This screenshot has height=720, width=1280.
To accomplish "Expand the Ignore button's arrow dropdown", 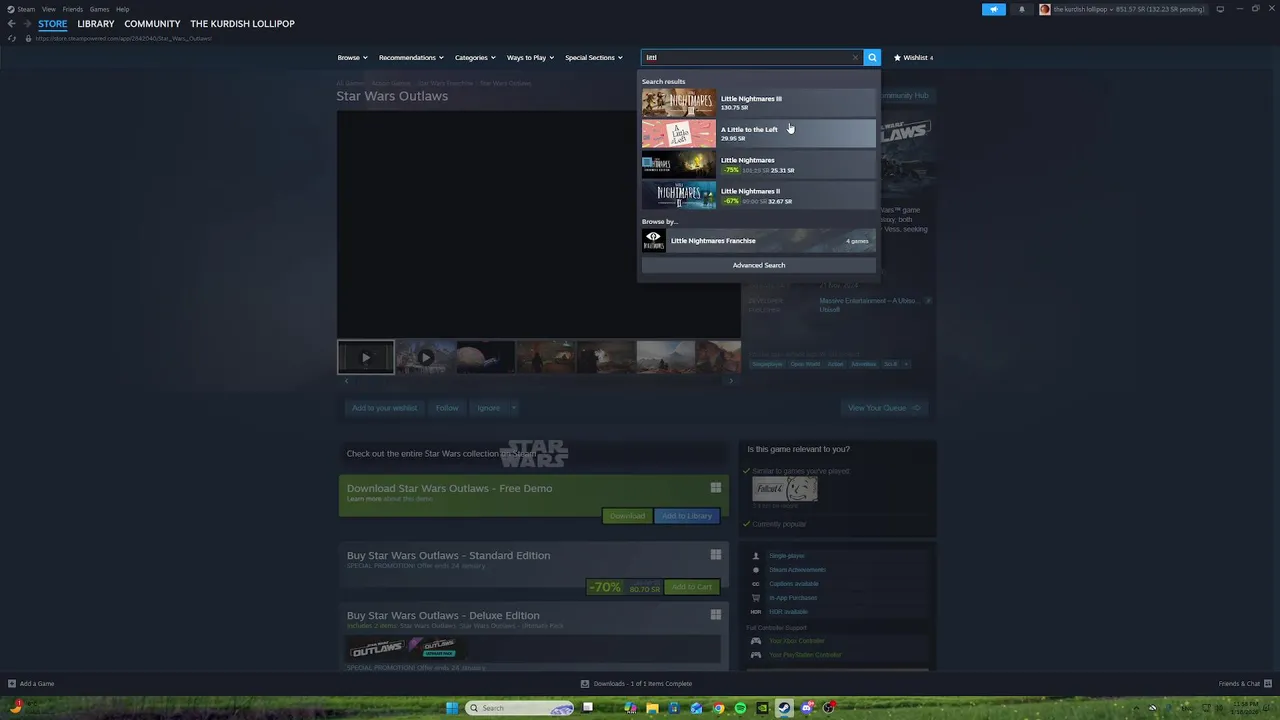I will 513,408.
